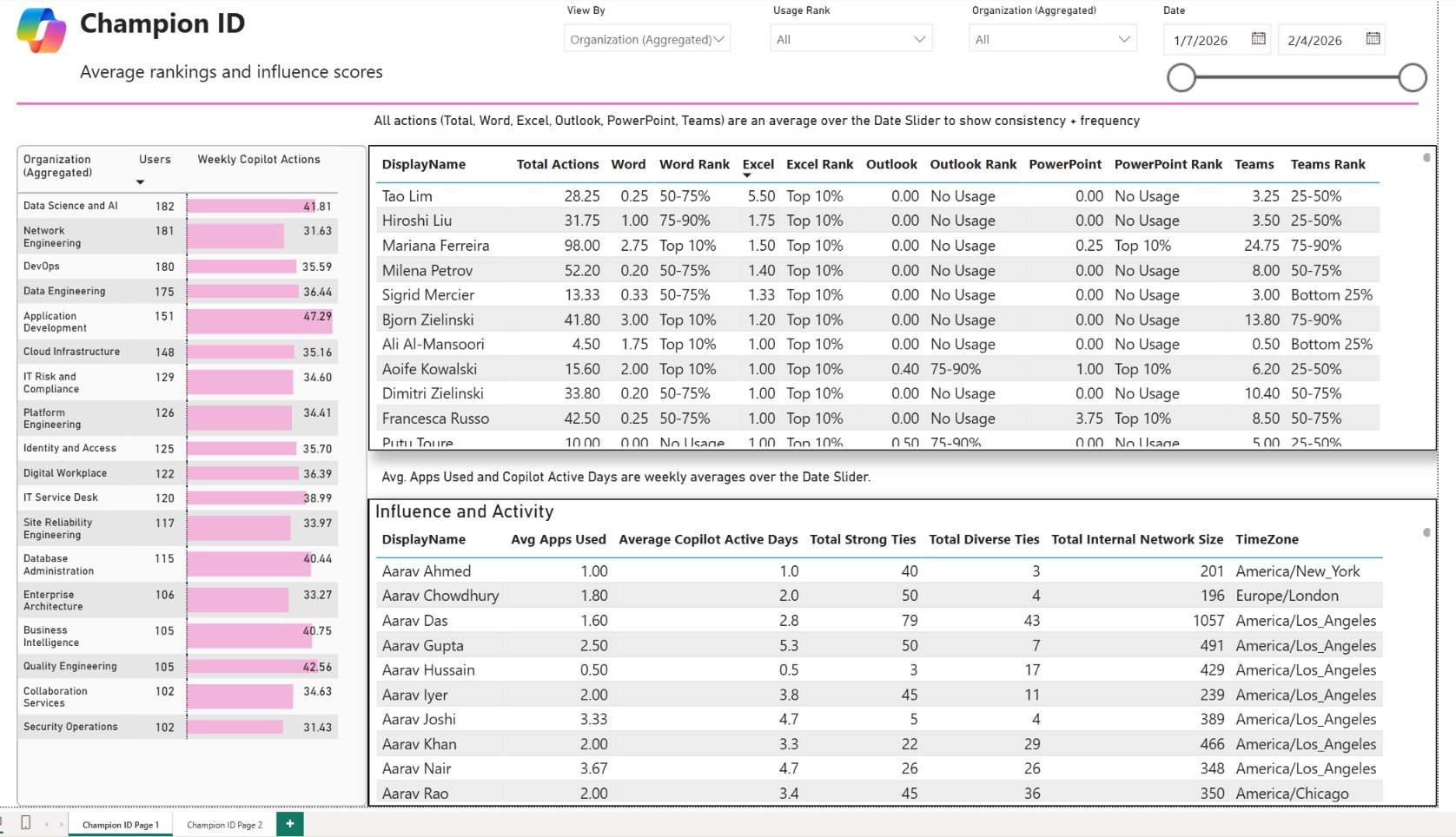Screen dimensions: 1456x837
Task: Click Francesca Russo row name
Action: tap(435, 418)
